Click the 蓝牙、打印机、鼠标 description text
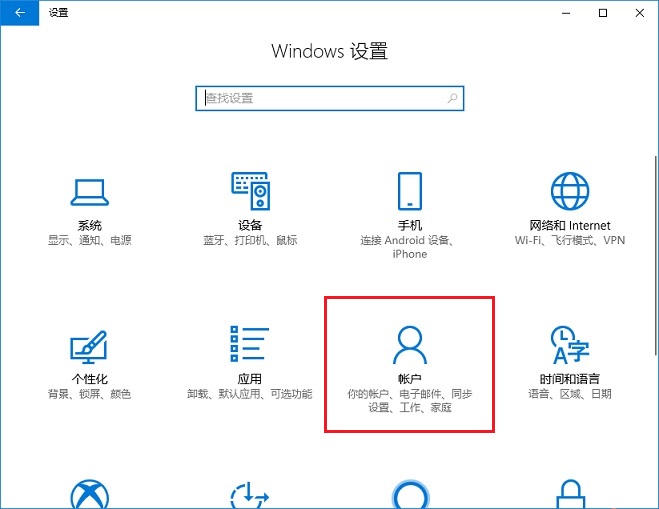The width and height of the screenshot is (659, 509). pyautogui.click(x=250, y=241)
